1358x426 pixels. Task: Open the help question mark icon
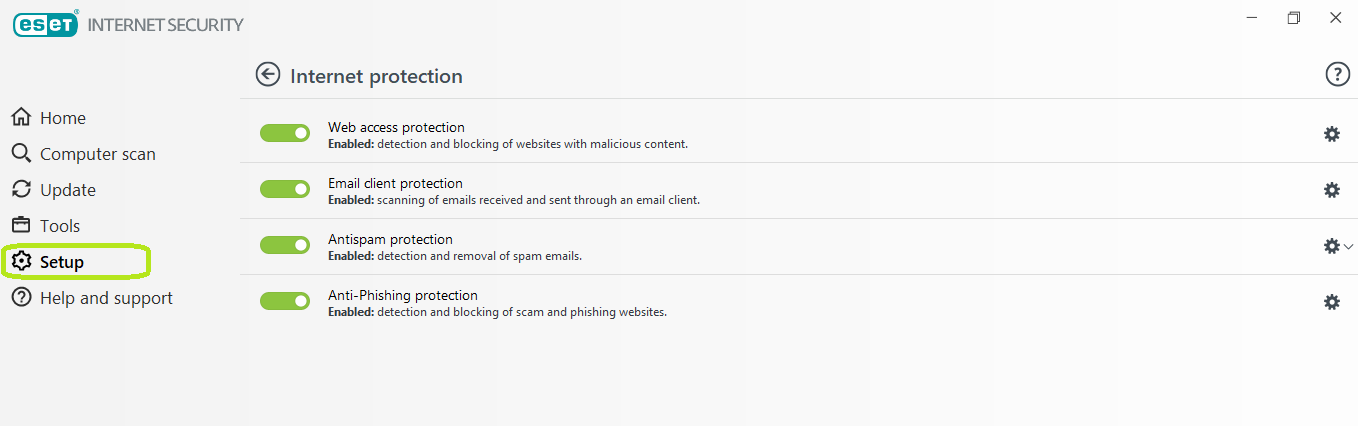pyautogui.click(x=1337, y=74)
